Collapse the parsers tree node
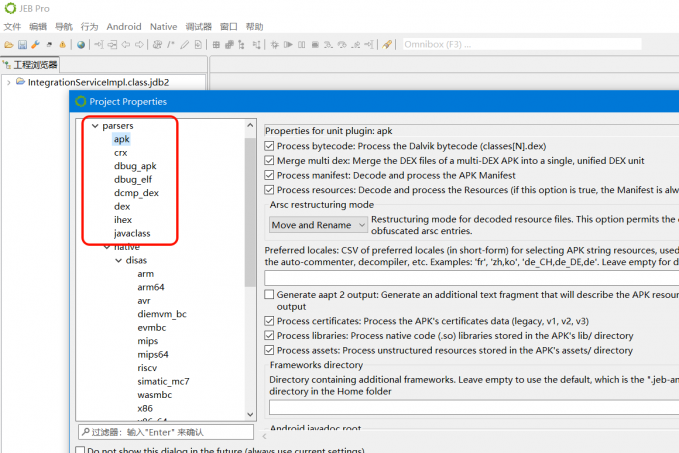 coord(95,126)
